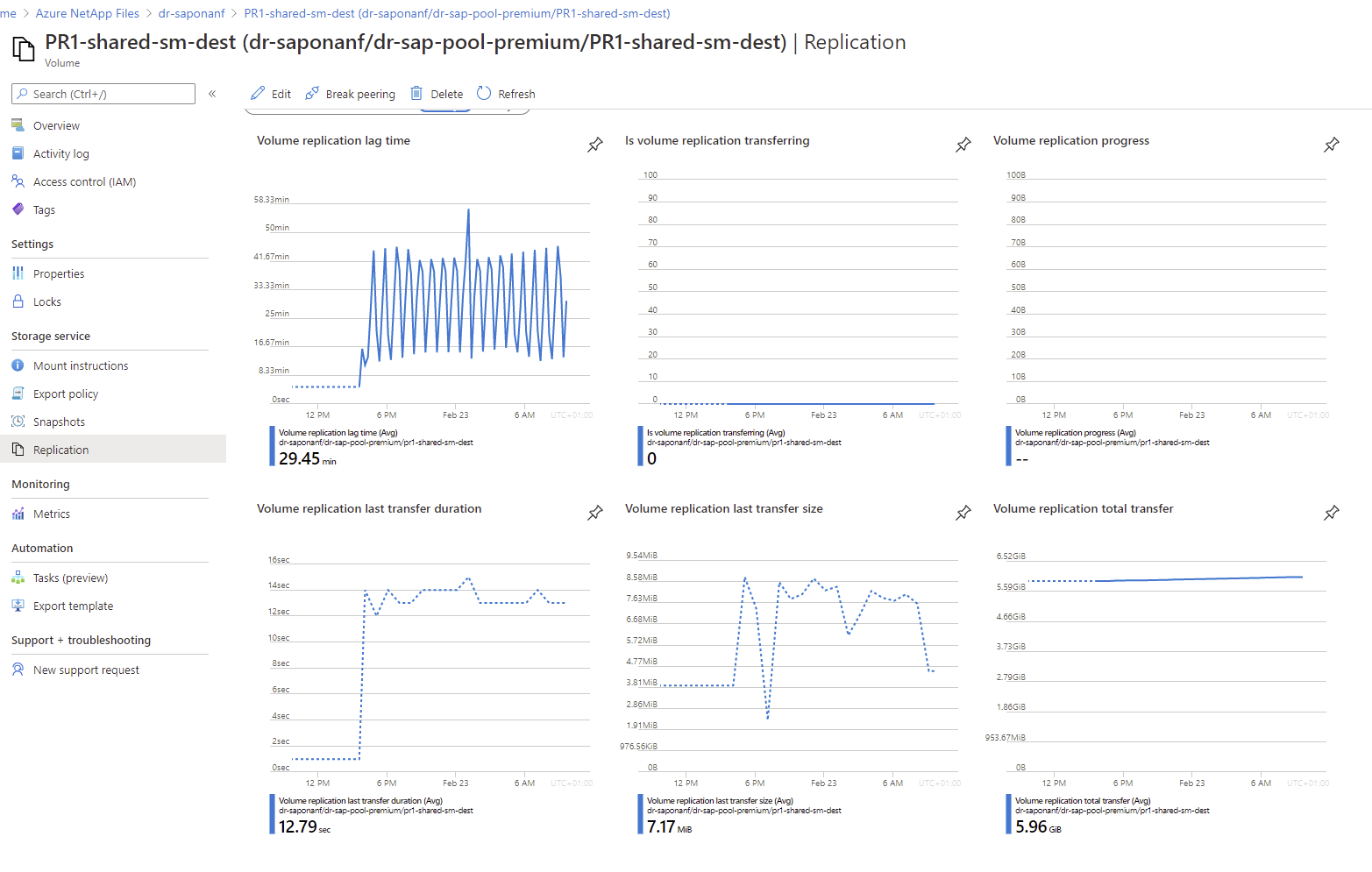Click the lag time chart legend color bar

(272, 446)
